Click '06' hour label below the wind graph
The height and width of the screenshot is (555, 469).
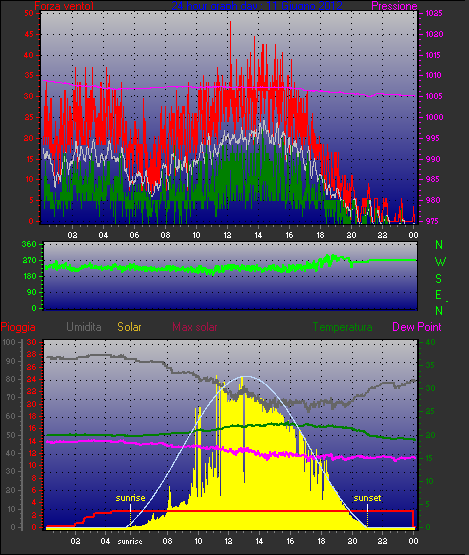134,235
